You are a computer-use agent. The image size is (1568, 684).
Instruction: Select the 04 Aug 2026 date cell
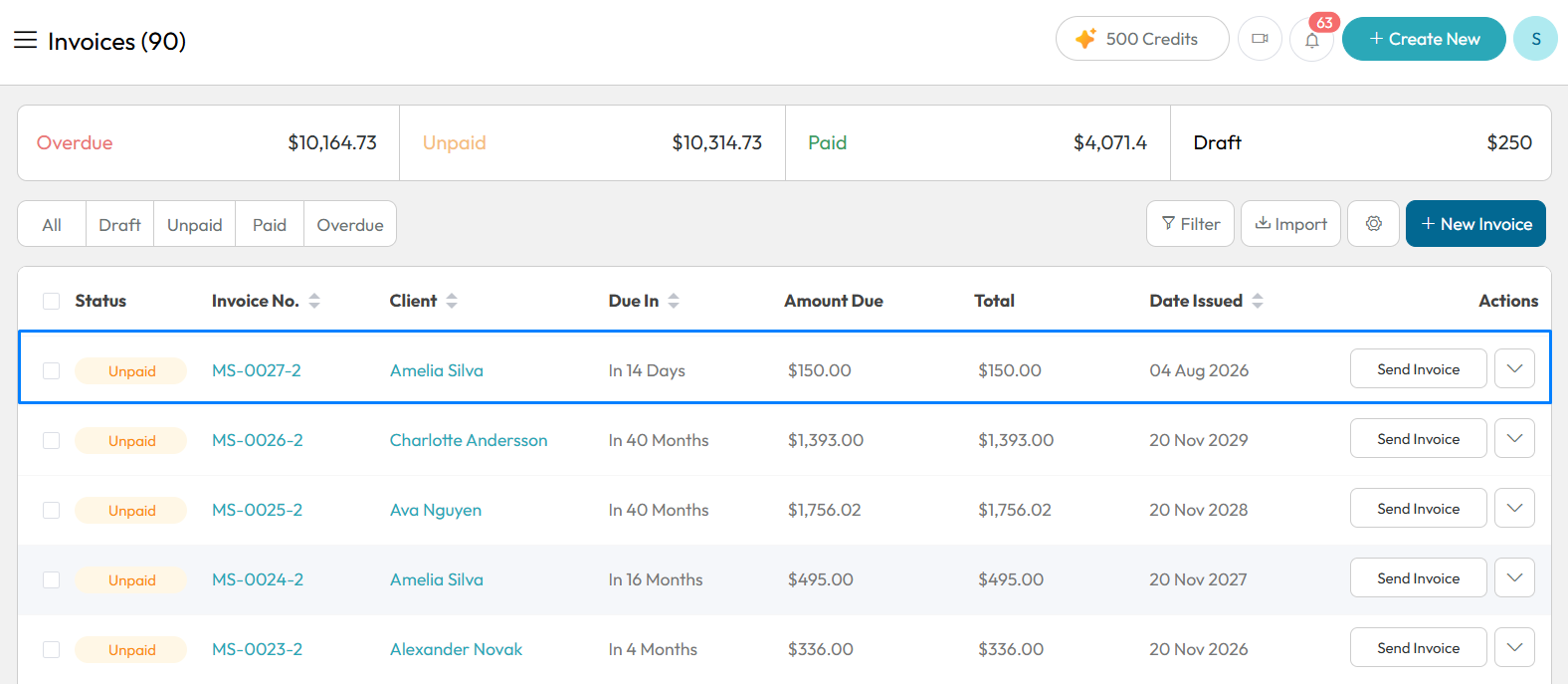pyautogui.click(x=1199, y=370)
